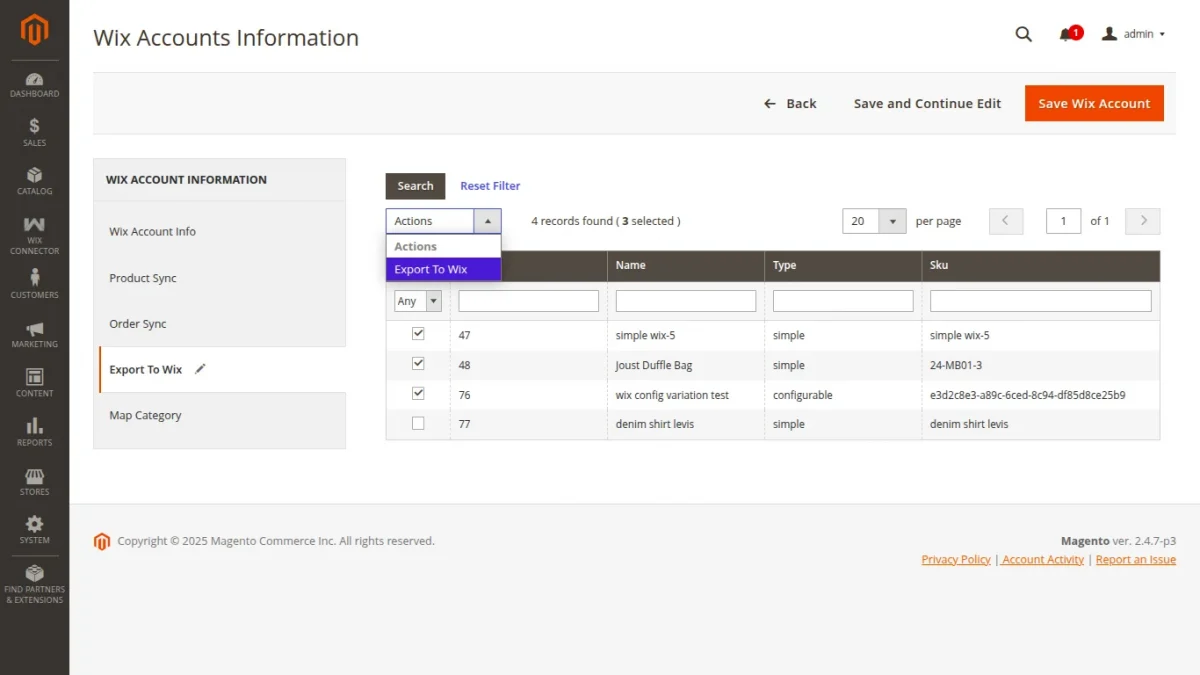Screen dimensions: 1200x675
Task: Click the Save Wix Account button
Action: coord(1094,103)
